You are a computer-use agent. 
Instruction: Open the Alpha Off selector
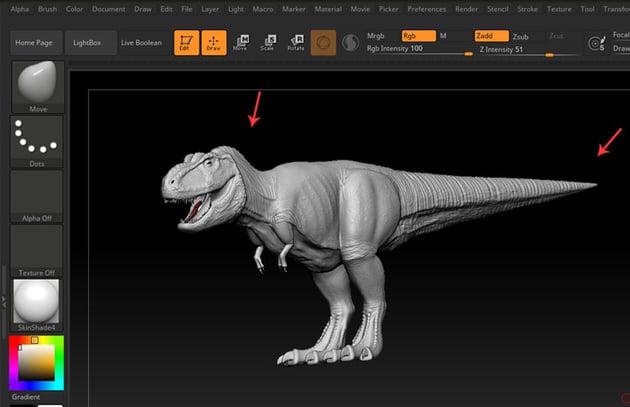pyautogui.click(x=37, y=196)
